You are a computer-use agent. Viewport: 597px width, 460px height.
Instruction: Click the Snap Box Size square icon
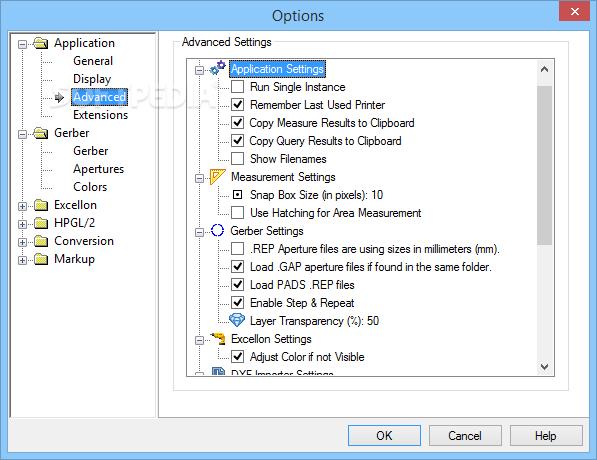click(x=238, y=195)
